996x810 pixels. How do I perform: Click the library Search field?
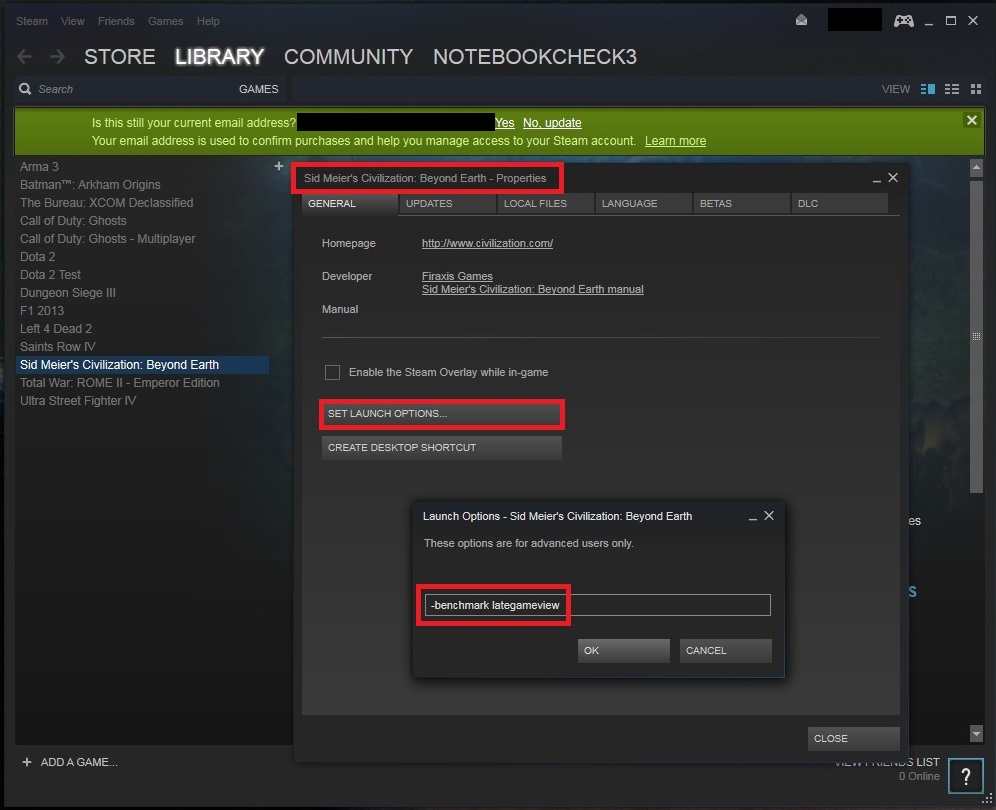pos(127,89)
